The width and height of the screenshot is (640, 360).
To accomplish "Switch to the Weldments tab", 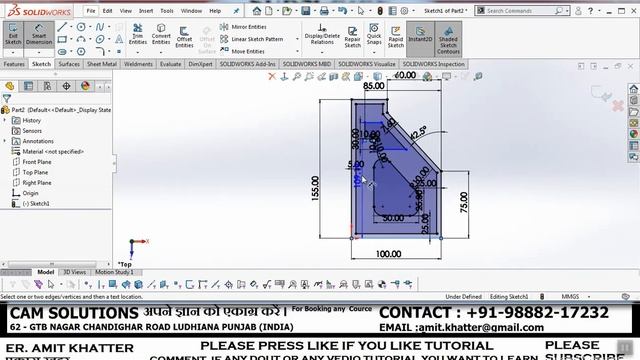I will click(138, 64).
